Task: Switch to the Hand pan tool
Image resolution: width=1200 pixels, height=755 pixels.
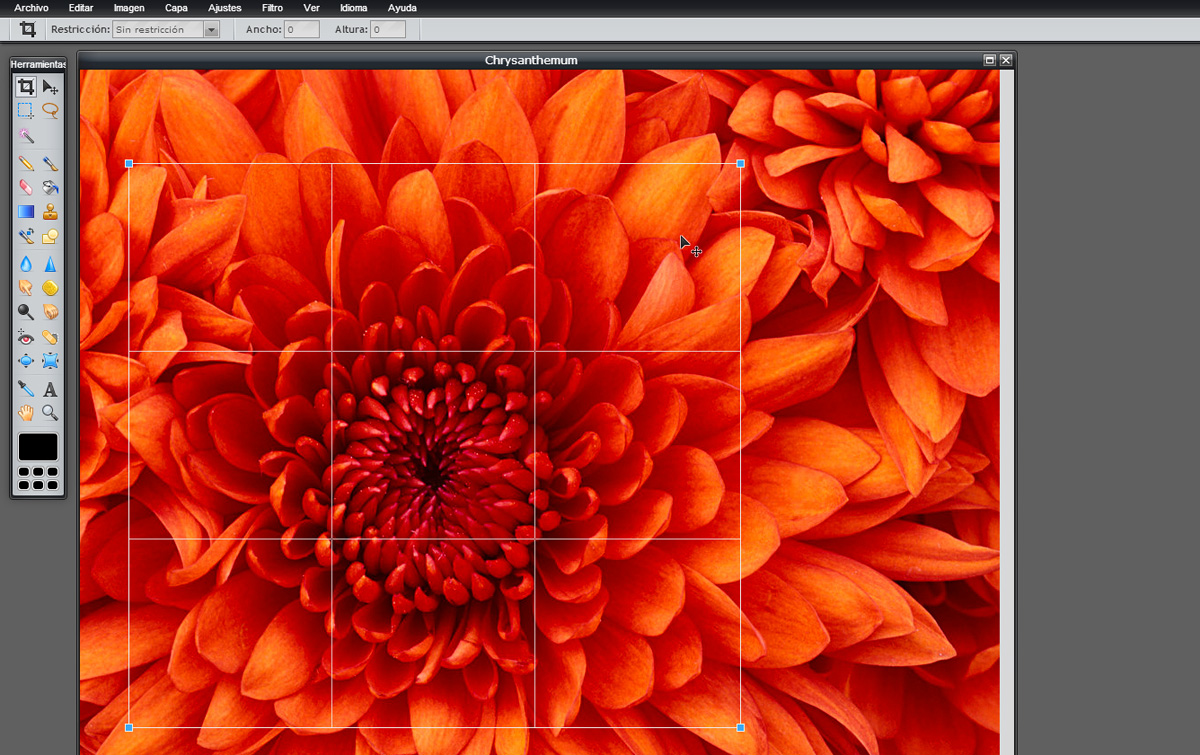Action: (26, 413)
